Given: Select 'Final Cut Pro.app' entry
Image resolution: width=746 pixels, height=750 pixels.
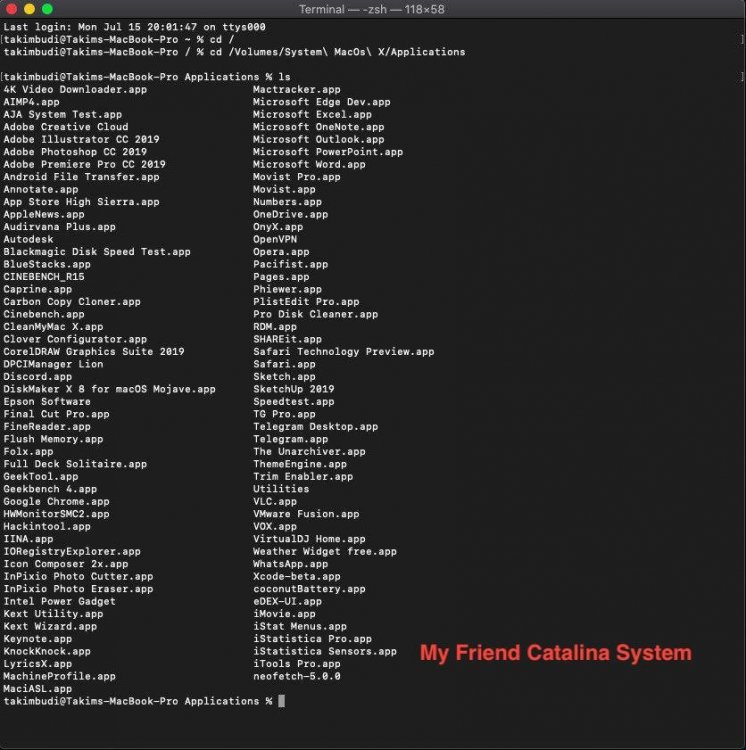Looking at the screenshot, I should point(56,414).
